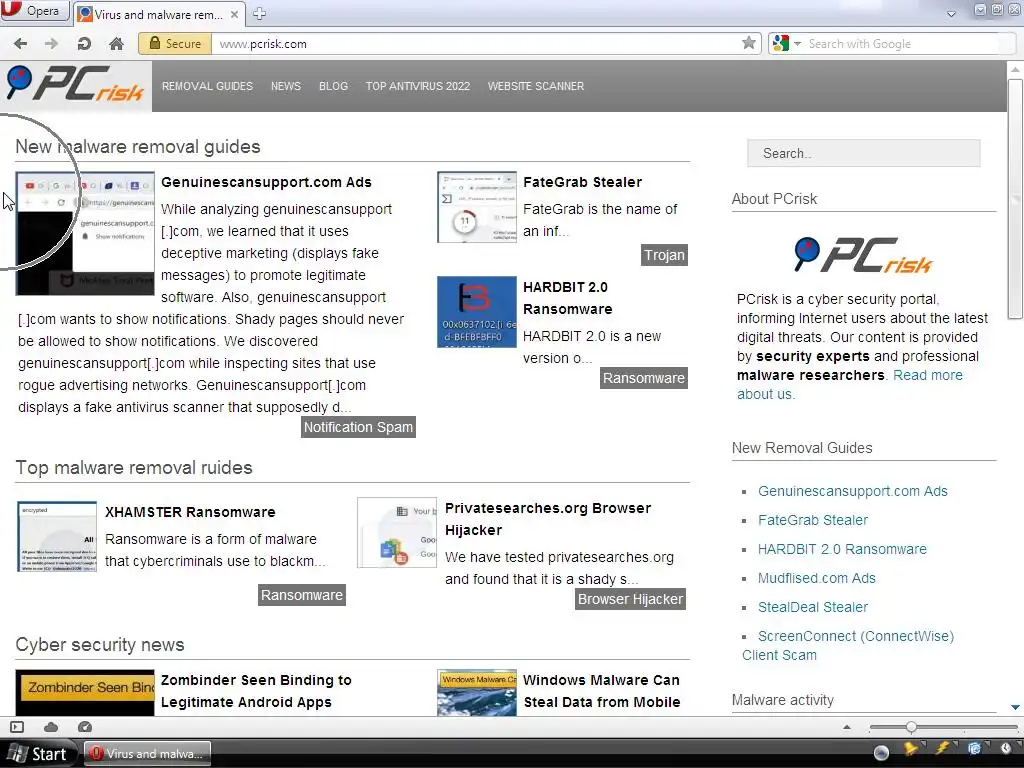Open zoom options arrow in status bar

point(847,727)
